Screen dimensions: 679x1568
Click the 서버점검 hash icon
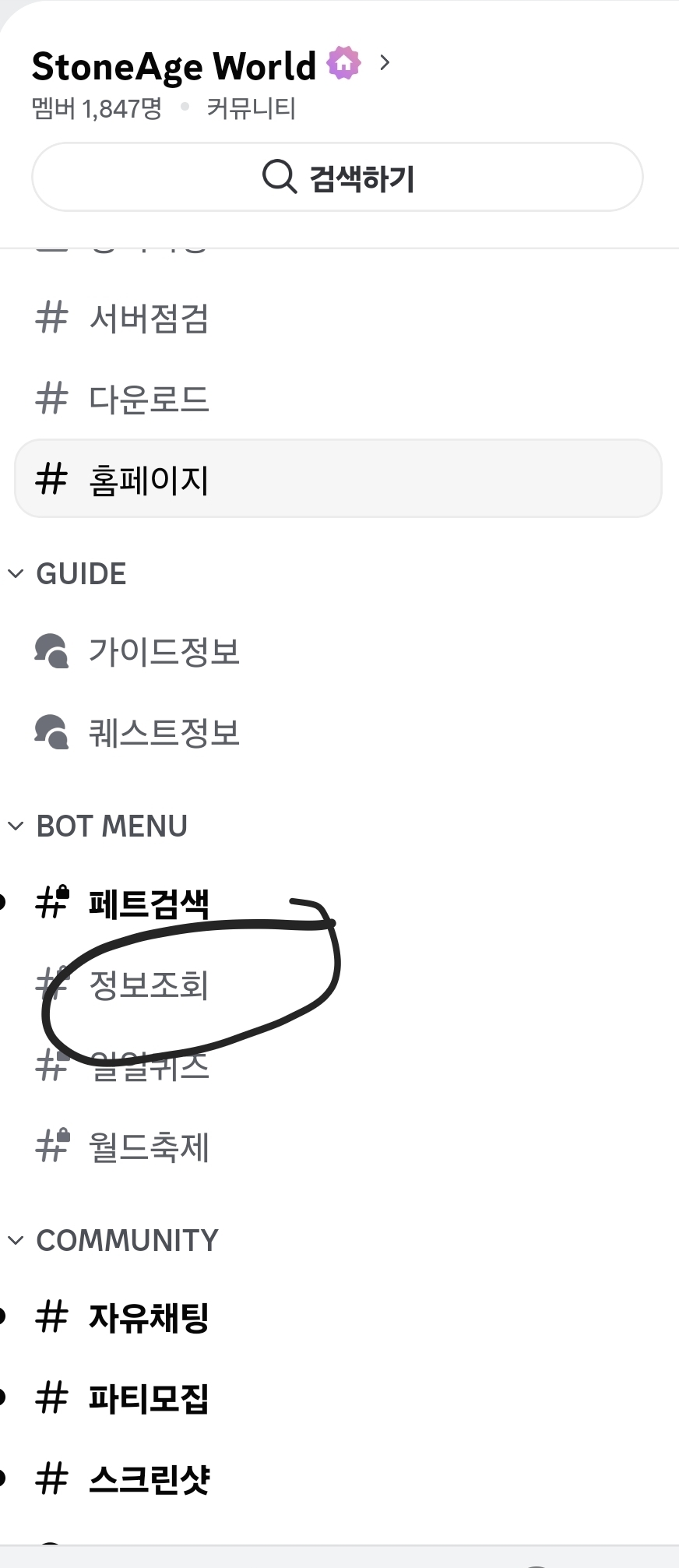(x=51, y=318)
